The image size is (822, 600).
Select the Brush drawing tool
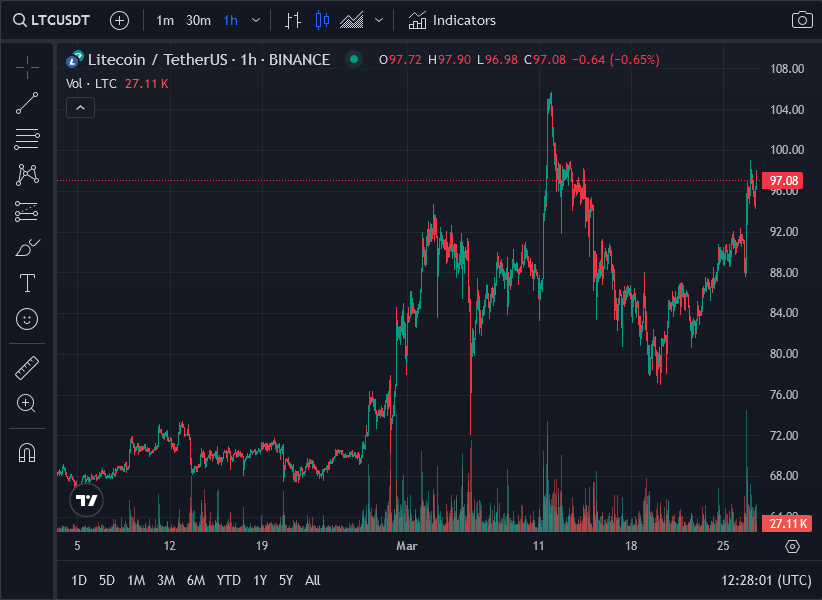(x=27, y=247)
